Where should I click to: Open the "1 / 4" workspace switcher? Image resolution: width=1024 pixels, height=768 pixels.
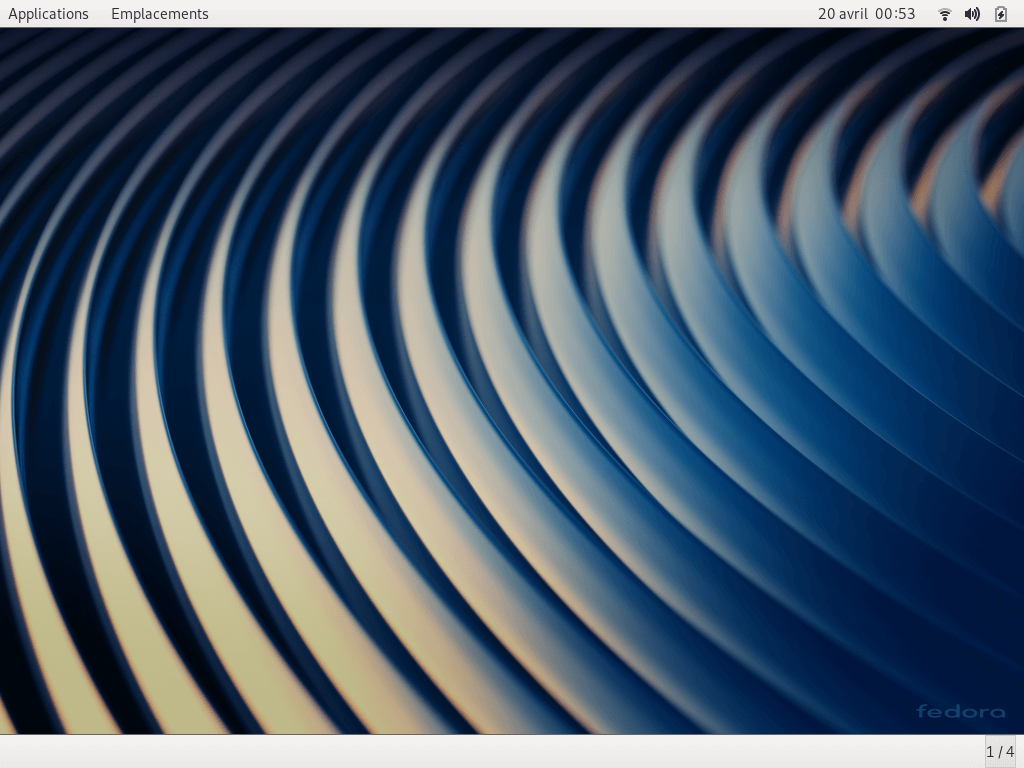pyautogui.click(x=1000, y=752)
